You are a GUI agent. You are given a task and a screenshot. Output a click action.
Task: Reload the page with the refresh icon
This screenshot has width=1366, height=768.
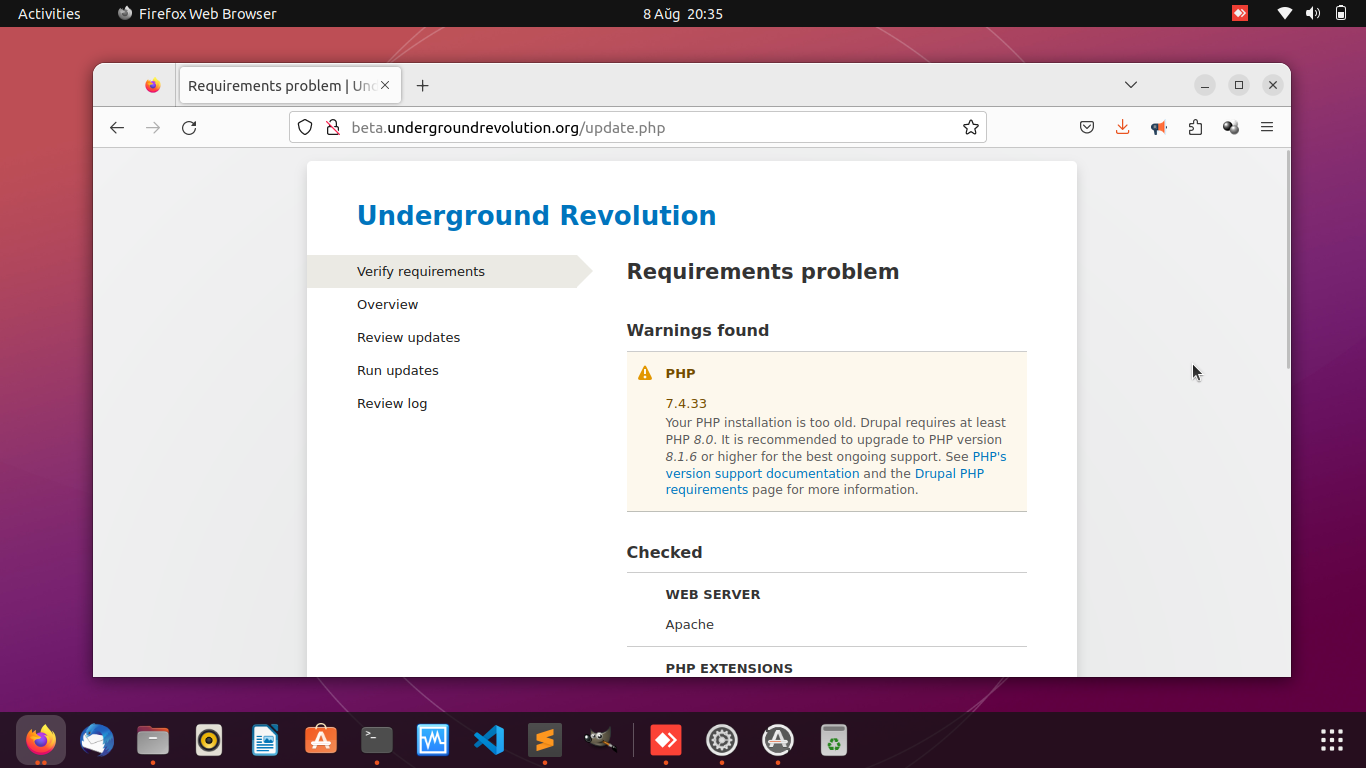coord(189,127)
